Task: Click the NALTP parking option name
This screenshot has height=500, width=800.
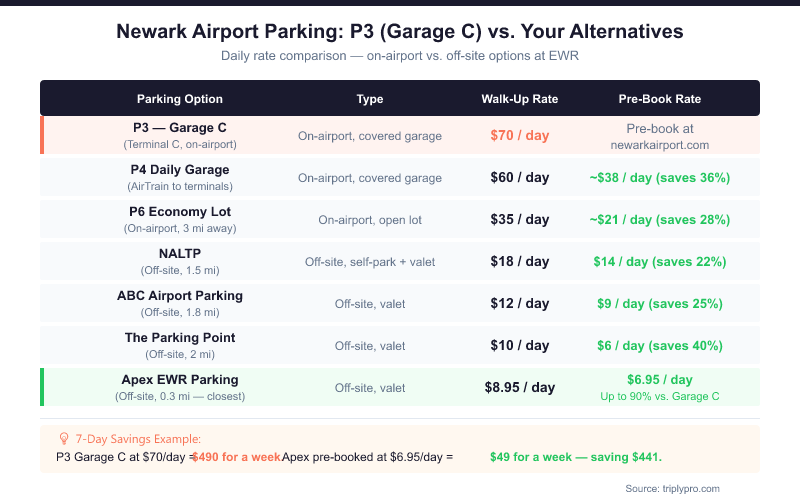Action: [x=180, y=254]
